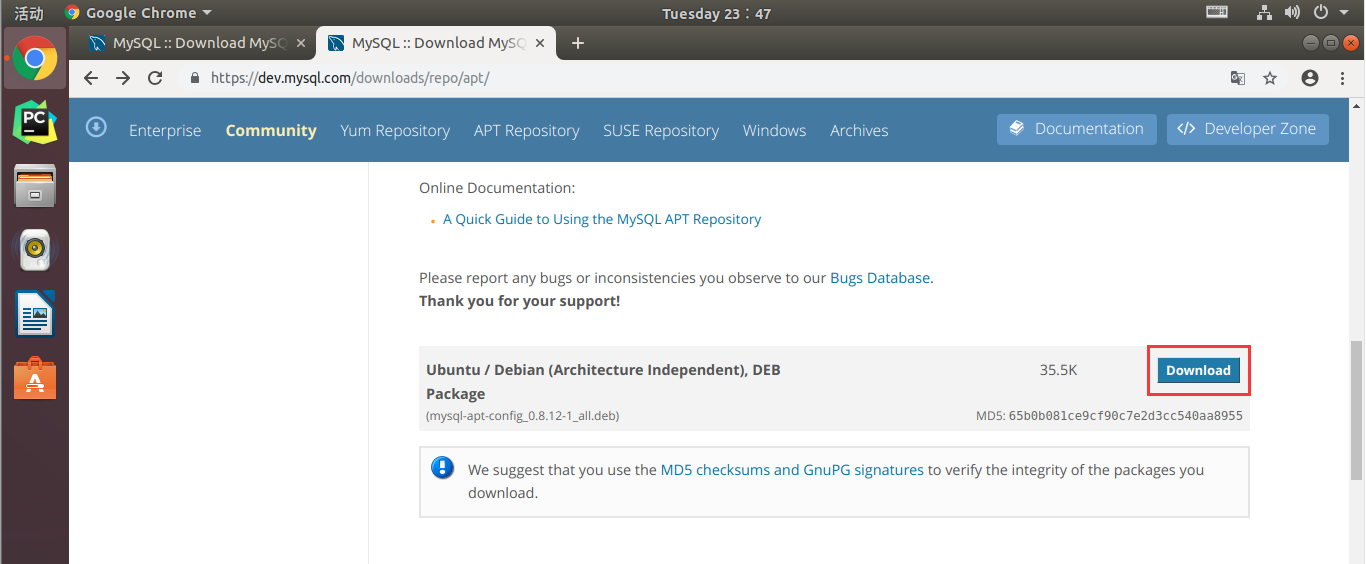Viewport: 1366px width, 564px height.
Task: Open the Windows nav item
Action: tap(774, 130)
